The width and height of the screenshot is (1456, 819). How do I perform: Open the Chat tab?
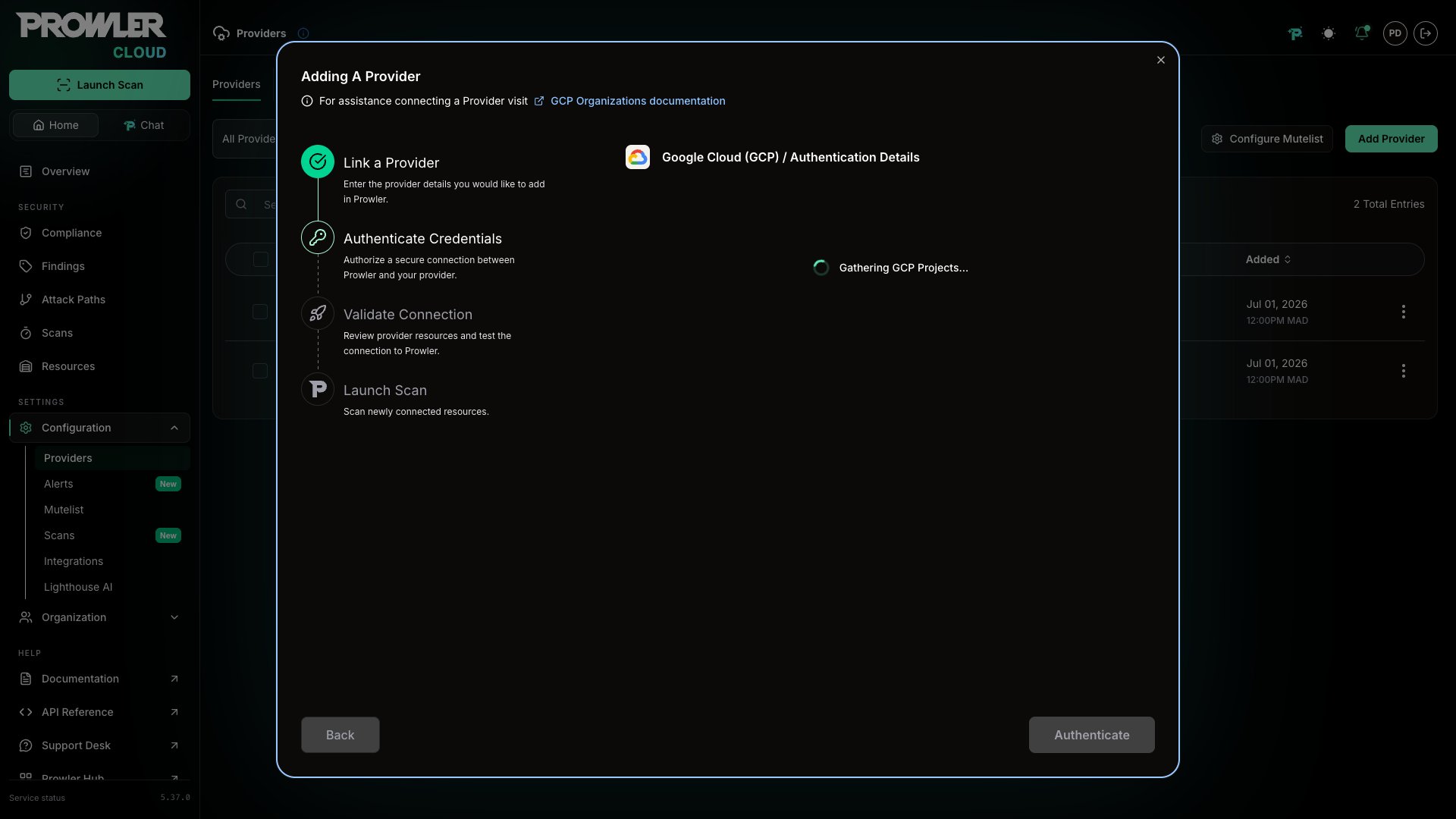(x=143, y=125)
